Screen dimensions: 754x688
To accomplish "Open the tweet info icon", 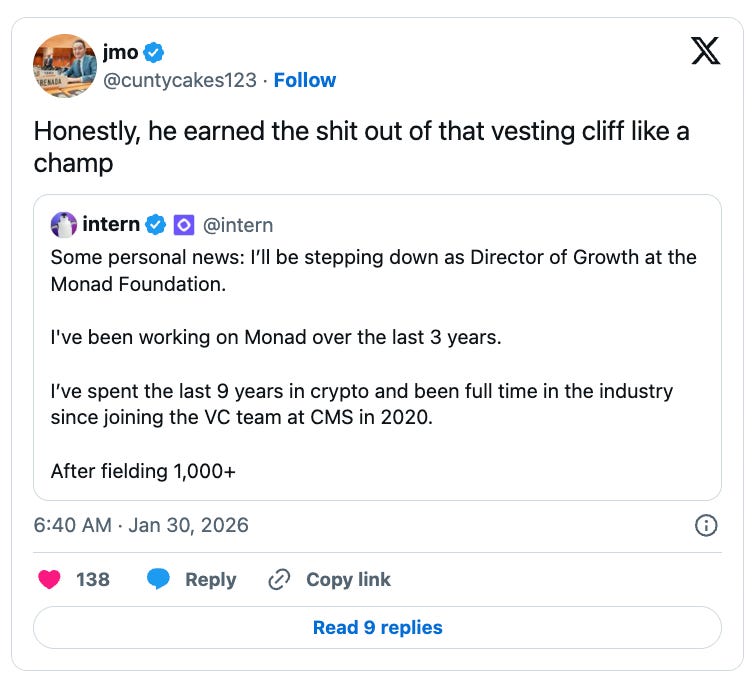I will point(706,525).
